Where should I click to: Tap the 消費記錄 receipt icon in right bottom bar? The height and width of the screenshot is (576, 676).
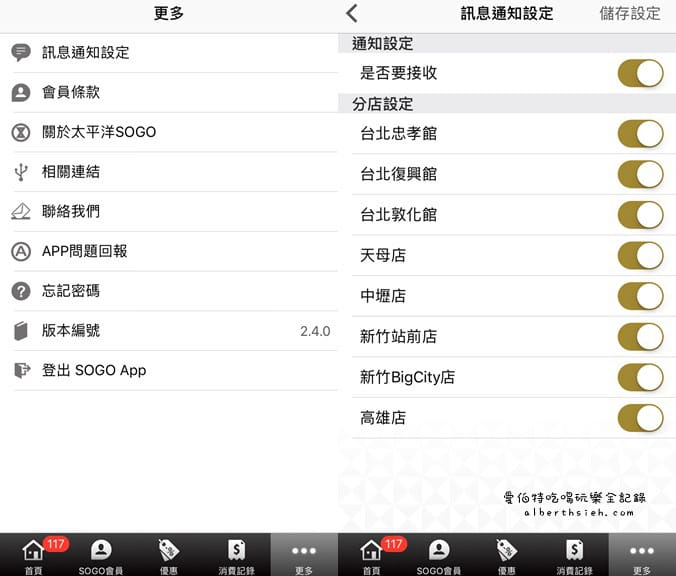(x=575, y=550)
